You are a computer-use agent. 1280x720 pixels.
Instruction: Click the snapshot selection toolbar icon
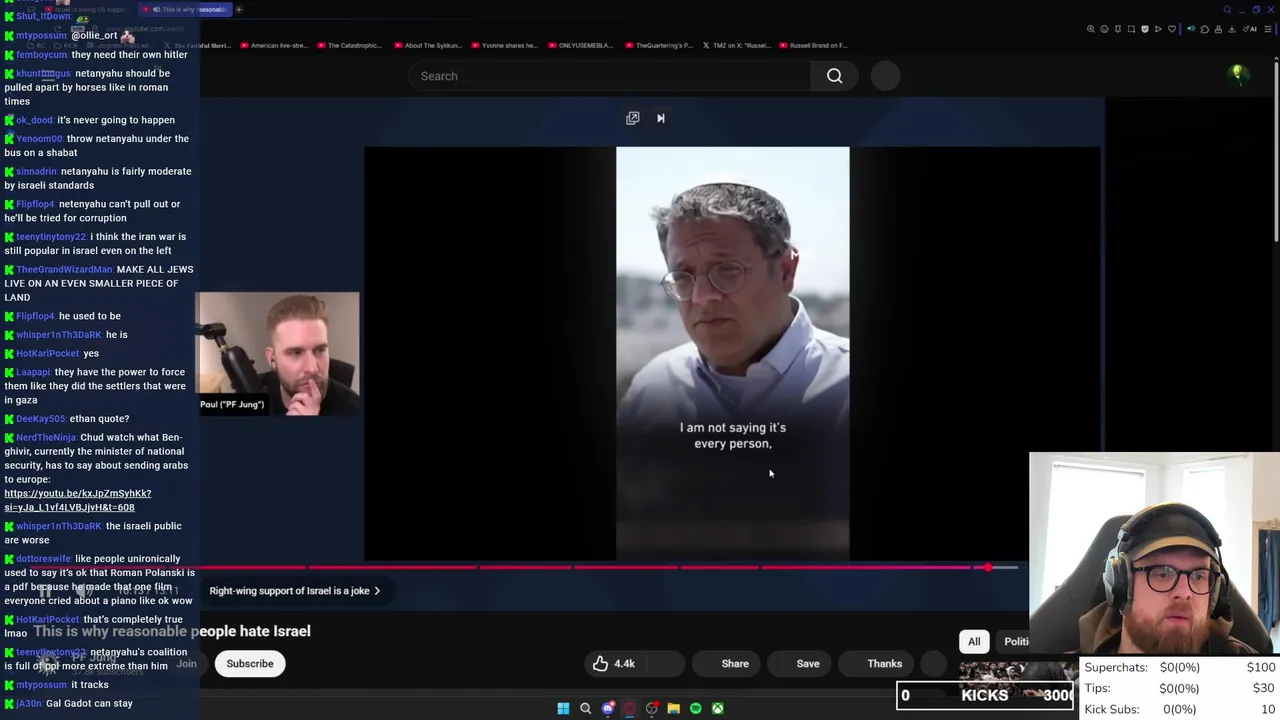pyautogui.click(x=1131, y=29)
